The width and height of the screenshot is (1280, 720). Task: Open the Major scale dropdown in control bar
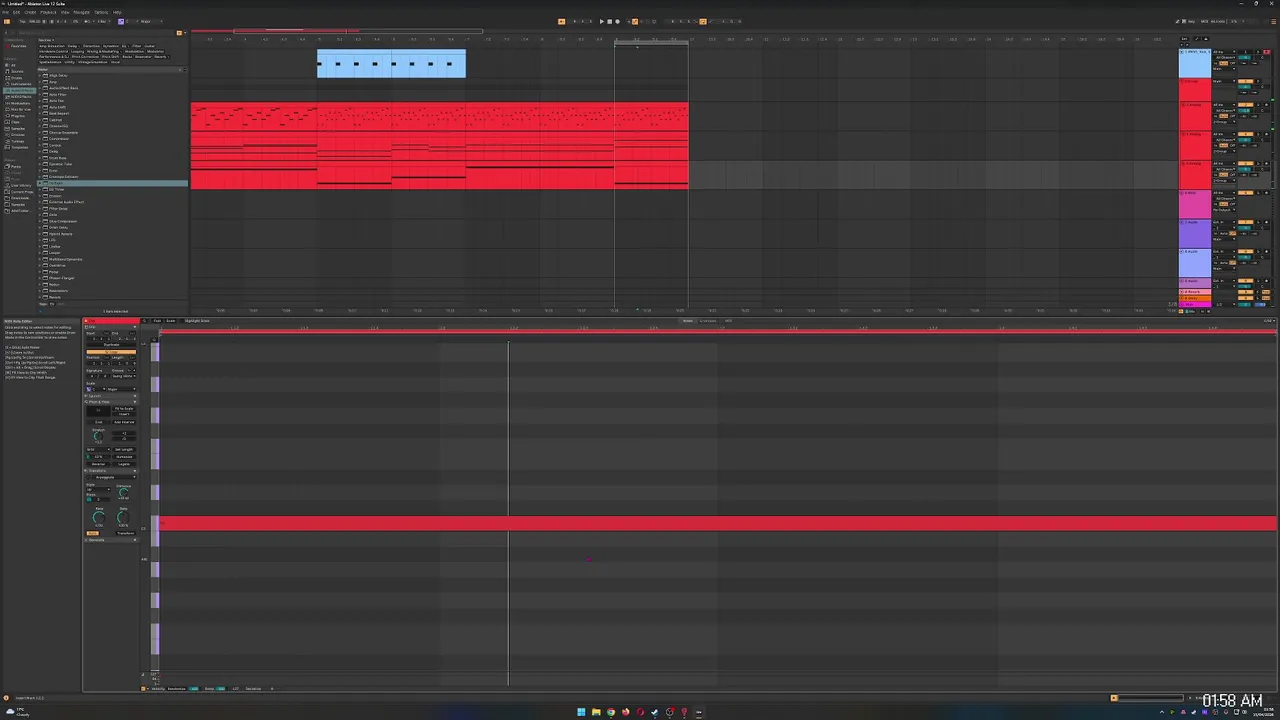point(152,21)
